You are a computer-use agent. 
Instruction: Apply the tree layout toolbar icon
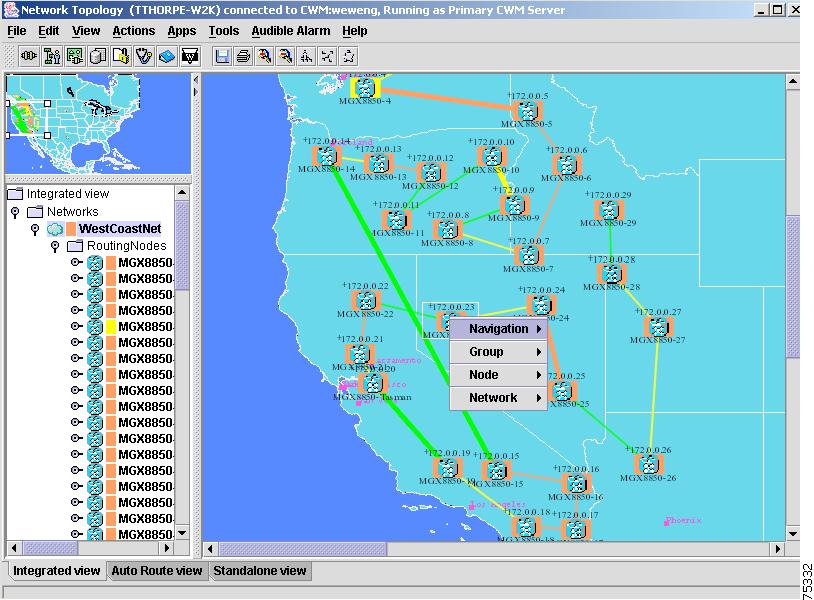307,56
